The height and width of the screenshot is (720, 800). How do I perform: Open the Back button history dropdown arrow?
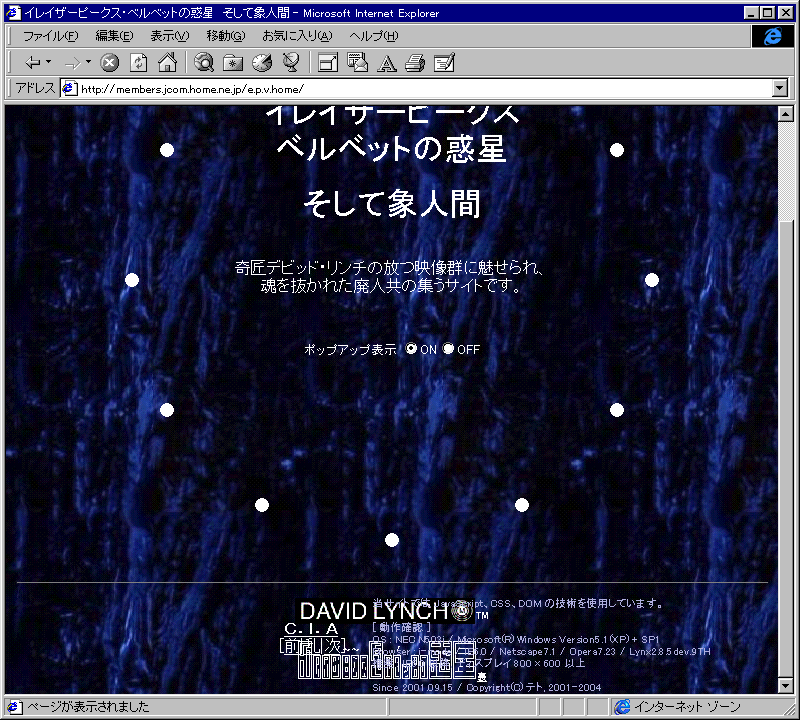point(48,62)
